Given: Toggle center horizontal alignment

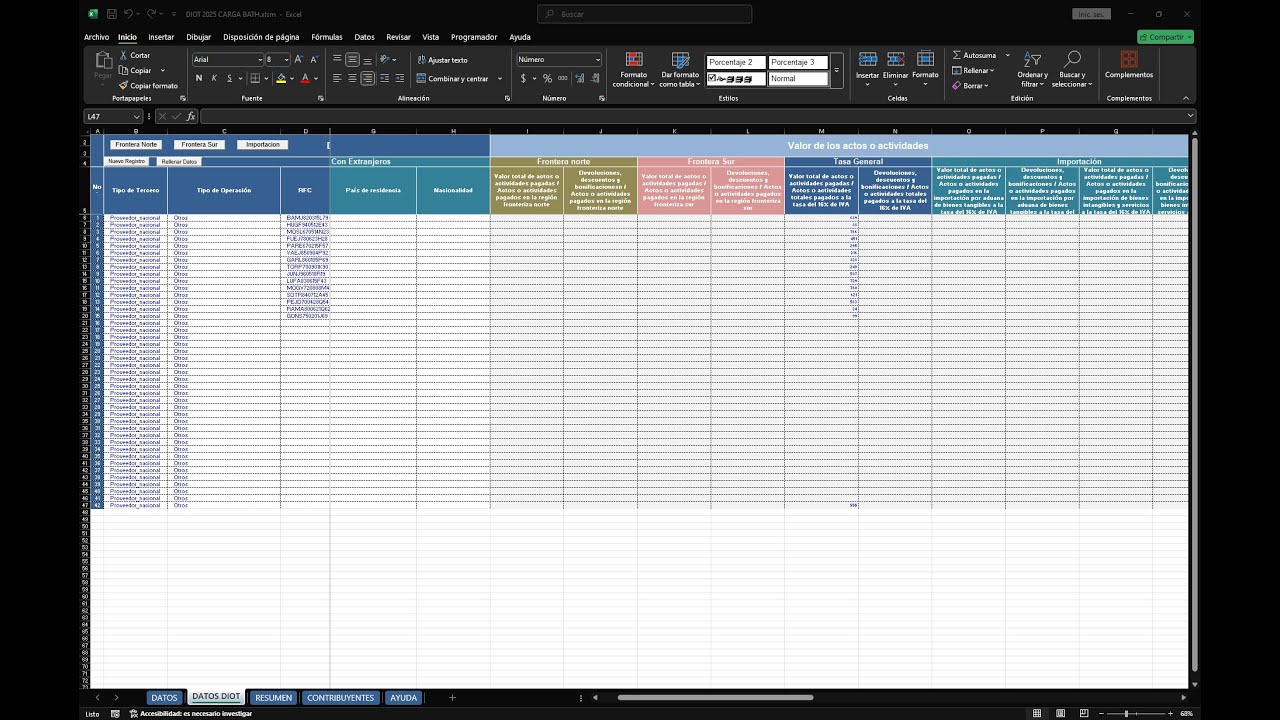Looking at the screenshot, I should [x=352, y=78].
